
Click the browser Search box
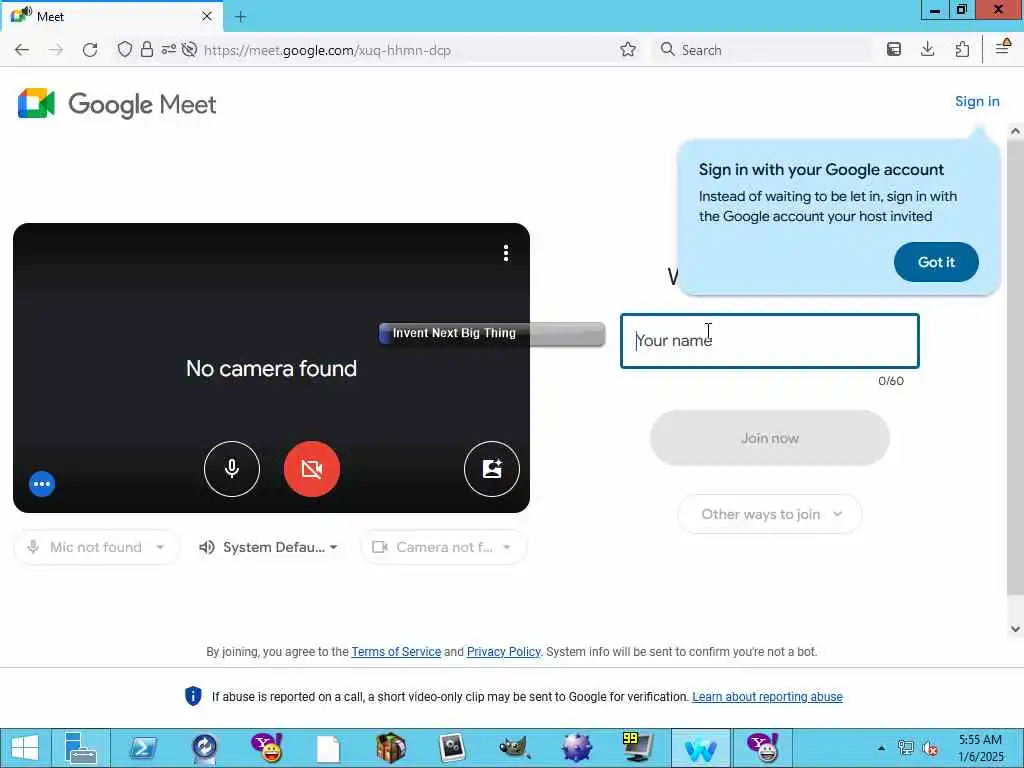tap(762, 50)
